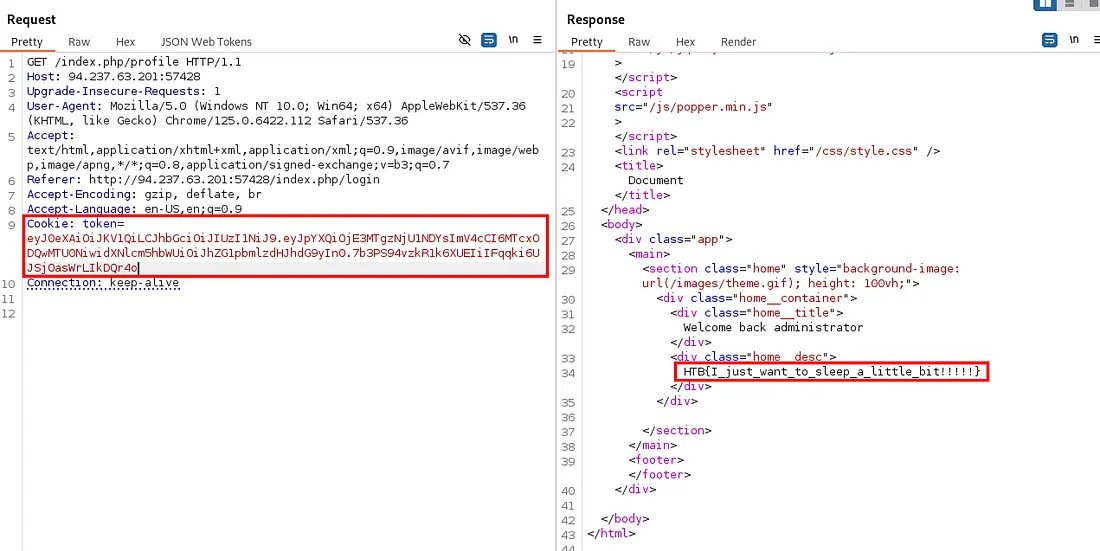Viewport: 1100px width, 551px height.
Task: Toggle hidden characters eye icon in Request
Action: [464, 40]
